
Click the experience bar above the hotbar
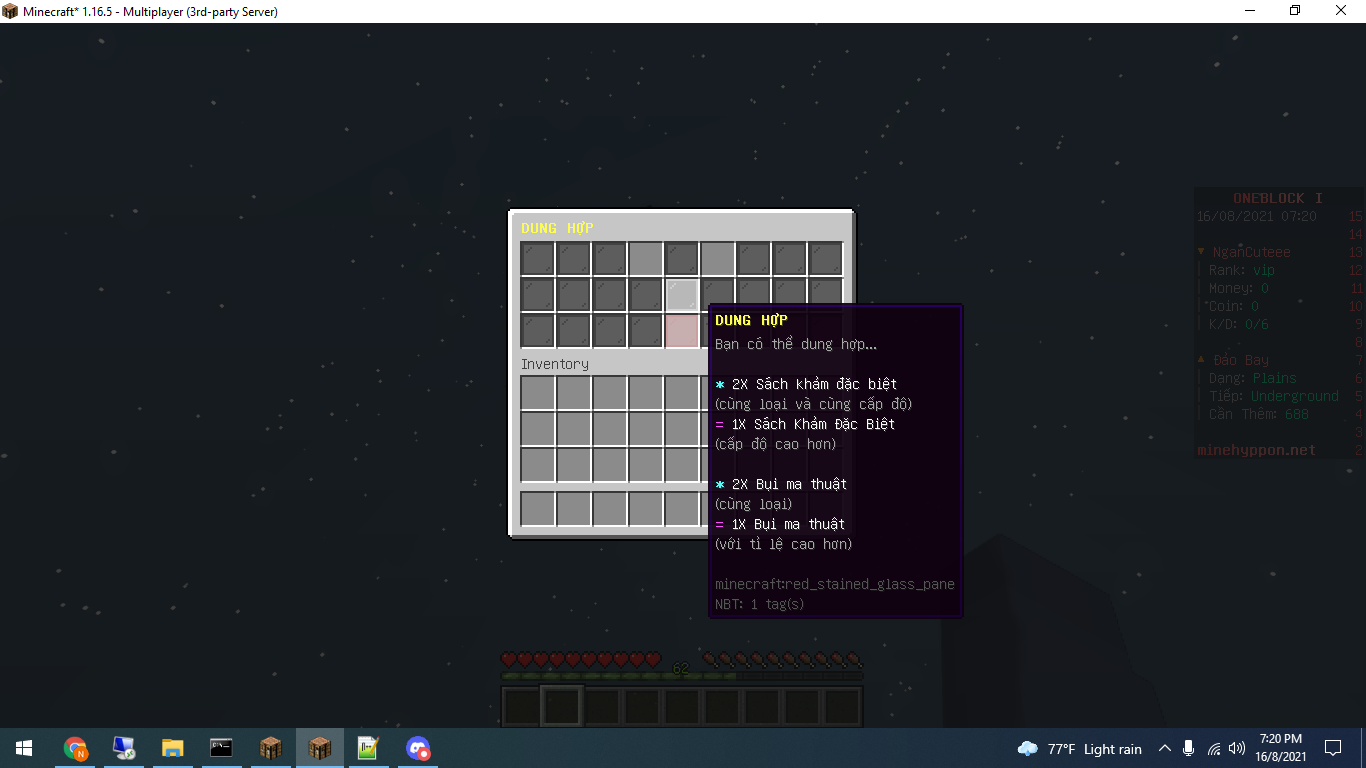point(681,677)
